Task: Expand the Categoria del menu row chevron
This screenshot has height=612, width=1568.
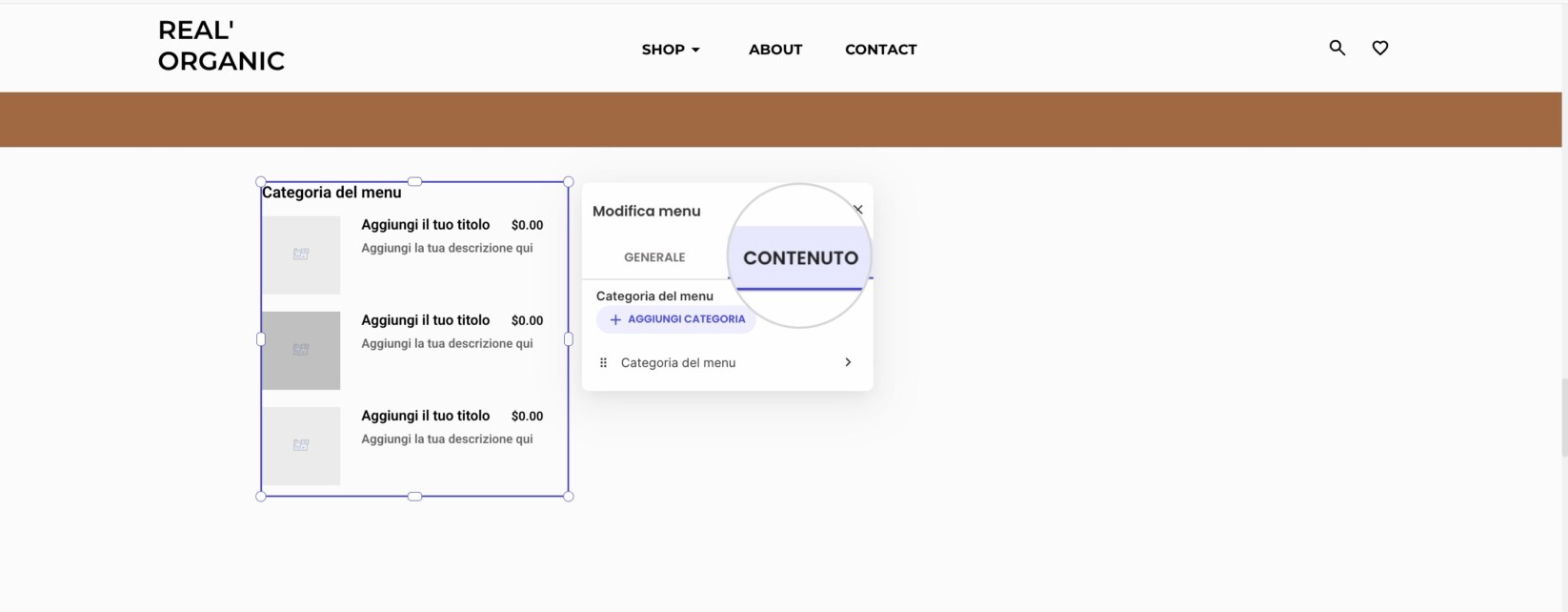Action: (x=848, y=362)
